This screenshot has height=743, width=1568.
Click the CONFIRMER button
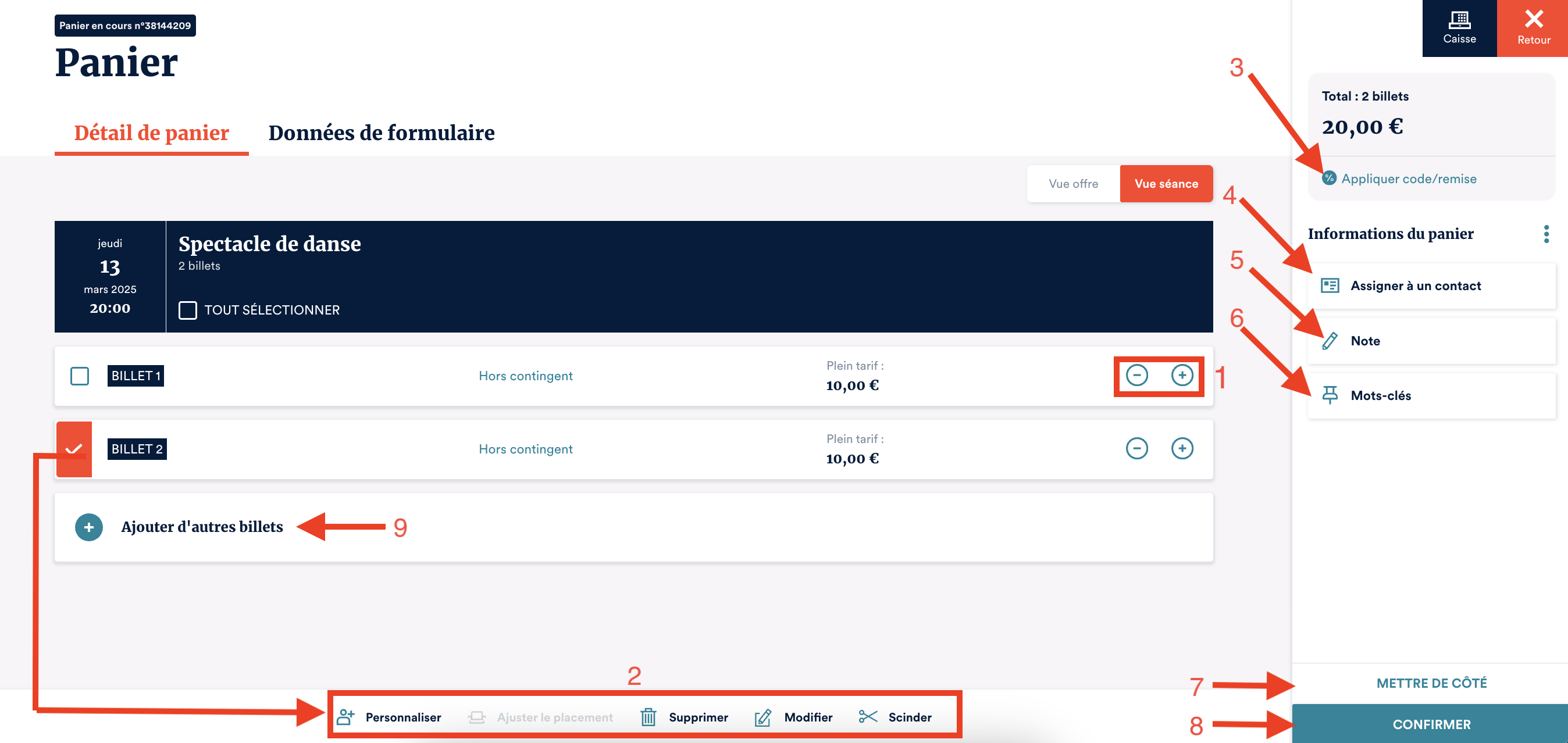click(1431, 724)
